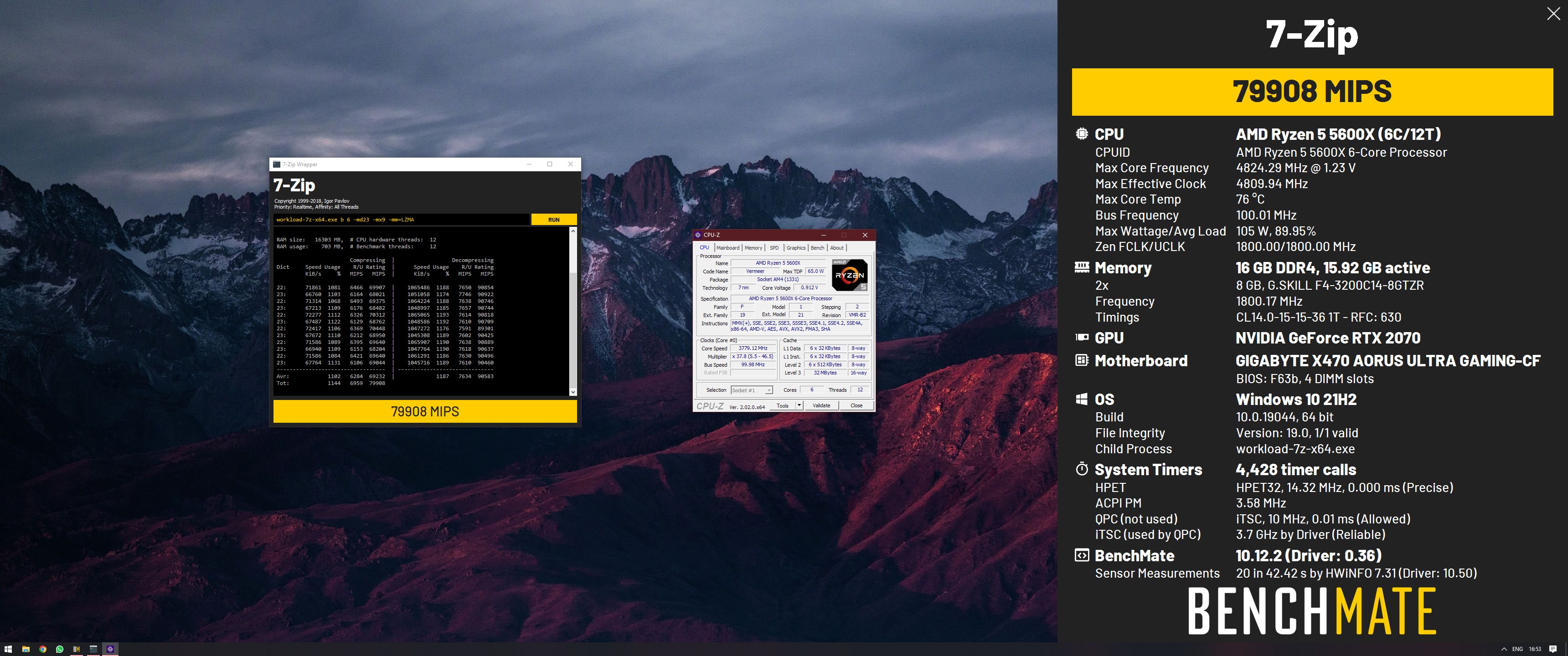
Task: Select the CPU-Z taskbar icon
Action: coord(110,649)
